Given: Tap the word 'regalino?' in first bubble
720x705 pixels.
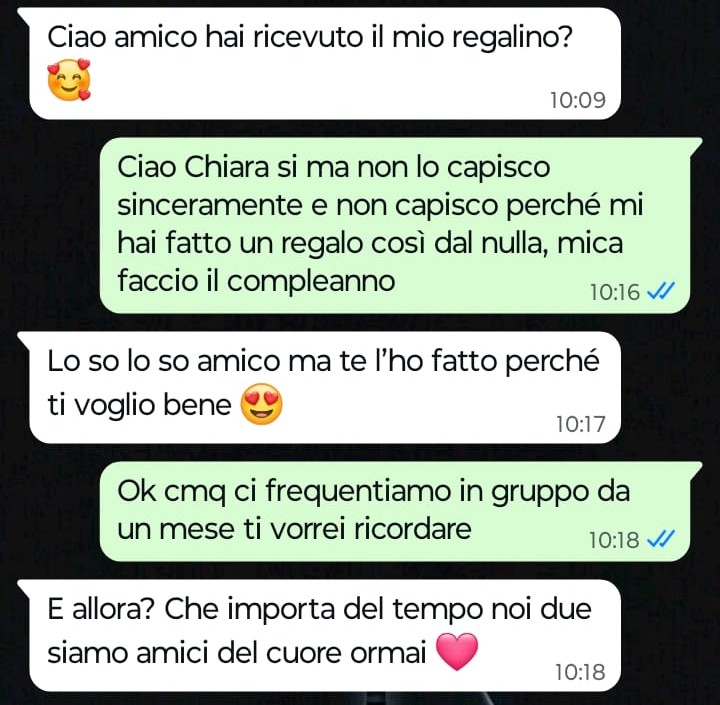Looking at the screenshot, I should (x=512, y=38).
